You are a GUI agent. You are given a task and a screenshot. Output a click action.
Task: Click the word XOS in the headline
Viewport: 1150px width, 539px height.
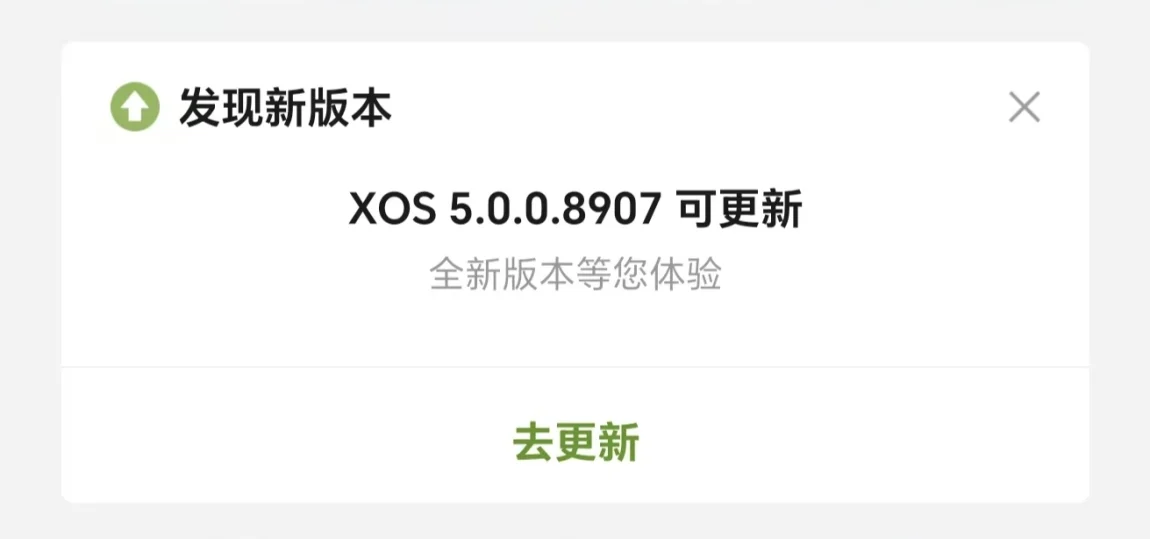click(x=392, y=210)
